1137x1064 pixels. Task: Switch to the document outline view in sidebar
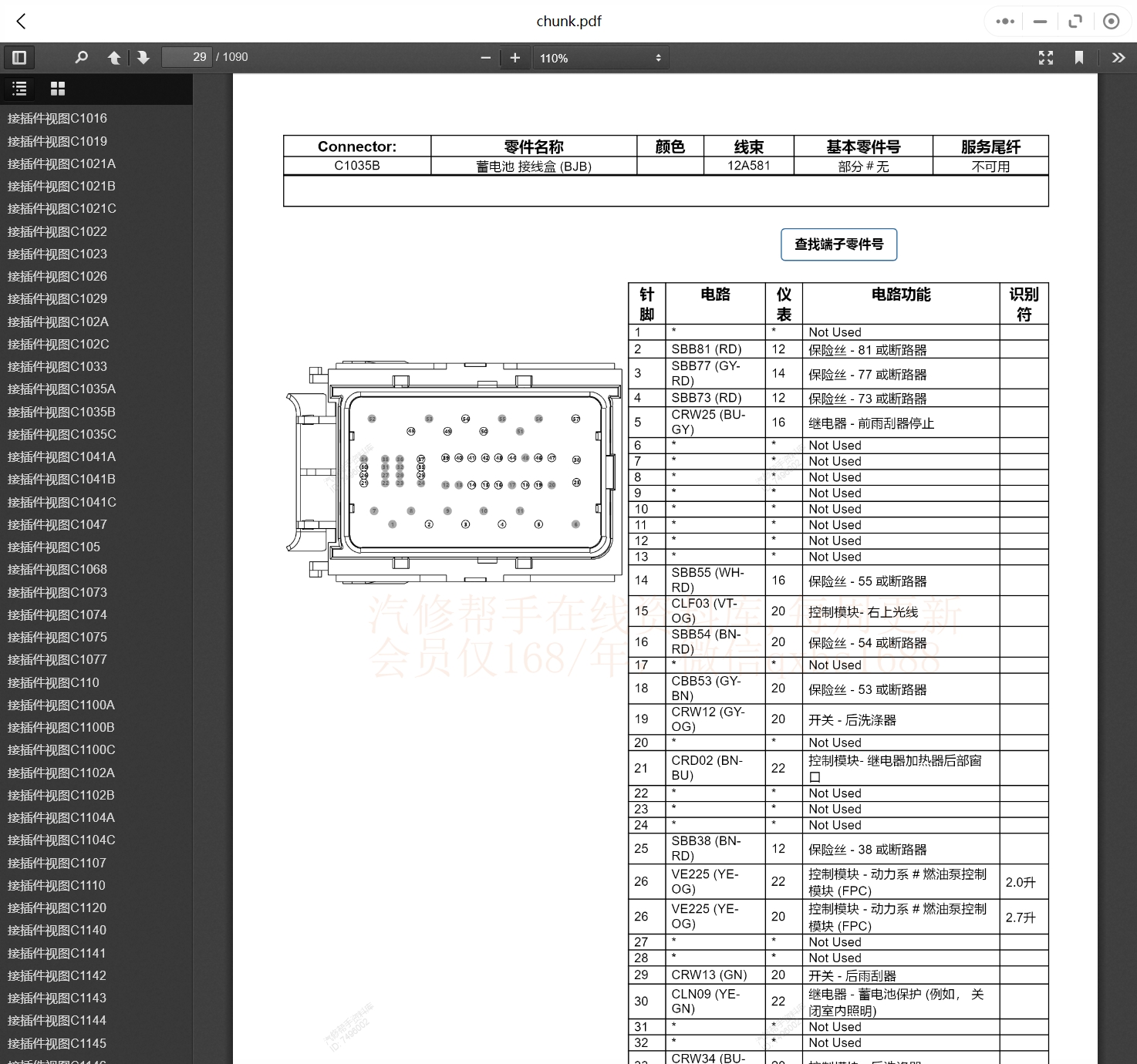(19, 88)
